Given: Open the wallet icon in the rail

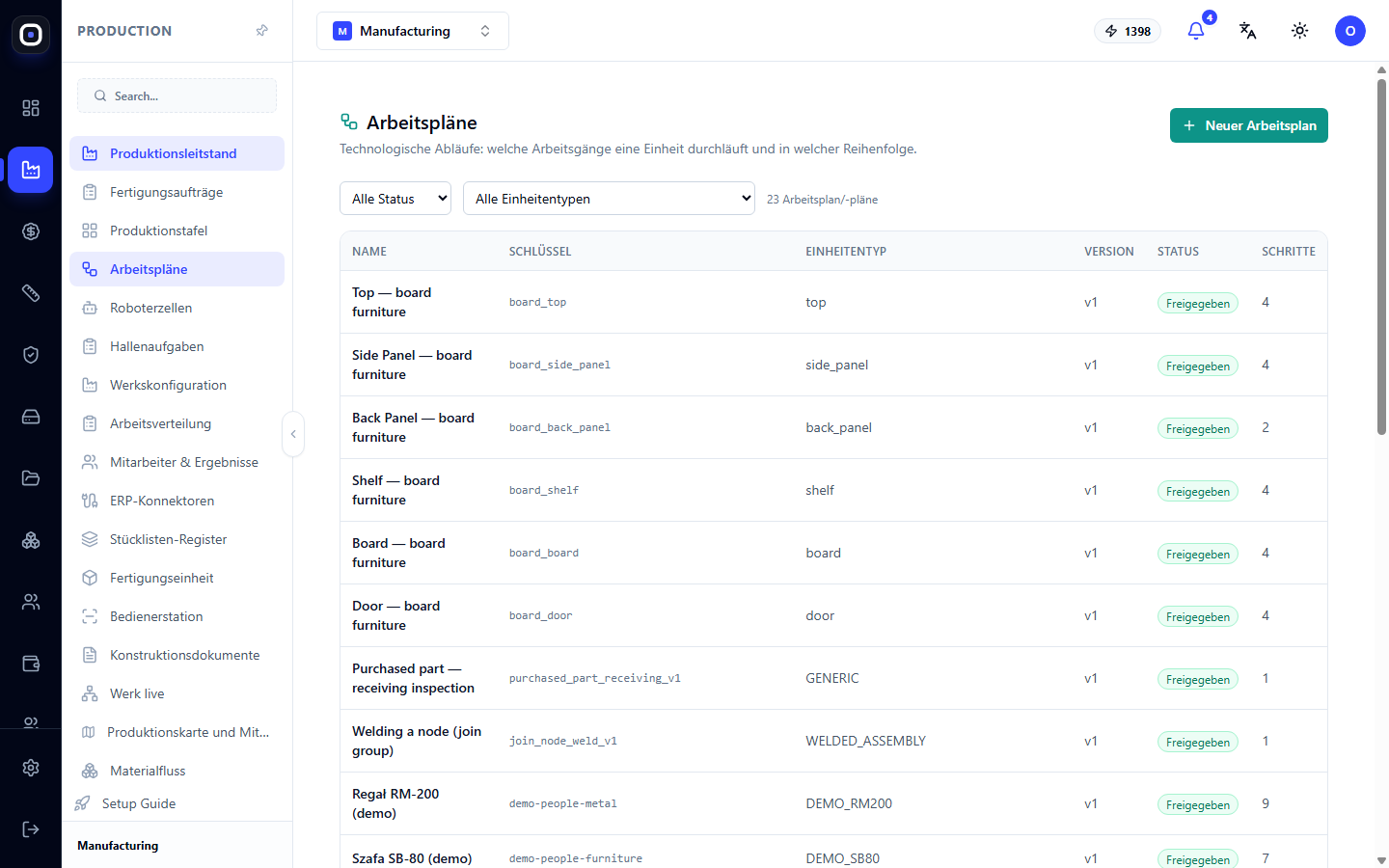Looking at the screenshot, I should [x=31, y=664].
